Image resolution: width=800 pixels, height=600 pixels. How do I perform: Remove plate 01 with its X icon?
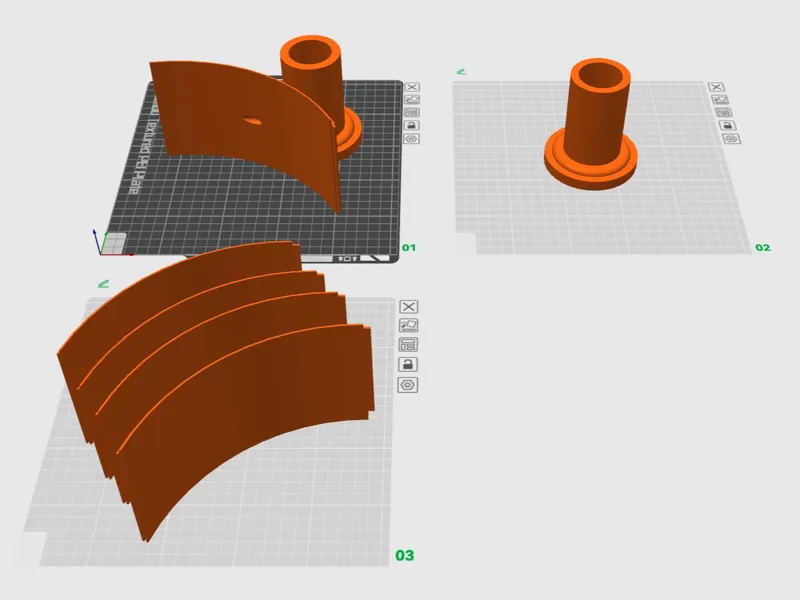pos(412,87)
